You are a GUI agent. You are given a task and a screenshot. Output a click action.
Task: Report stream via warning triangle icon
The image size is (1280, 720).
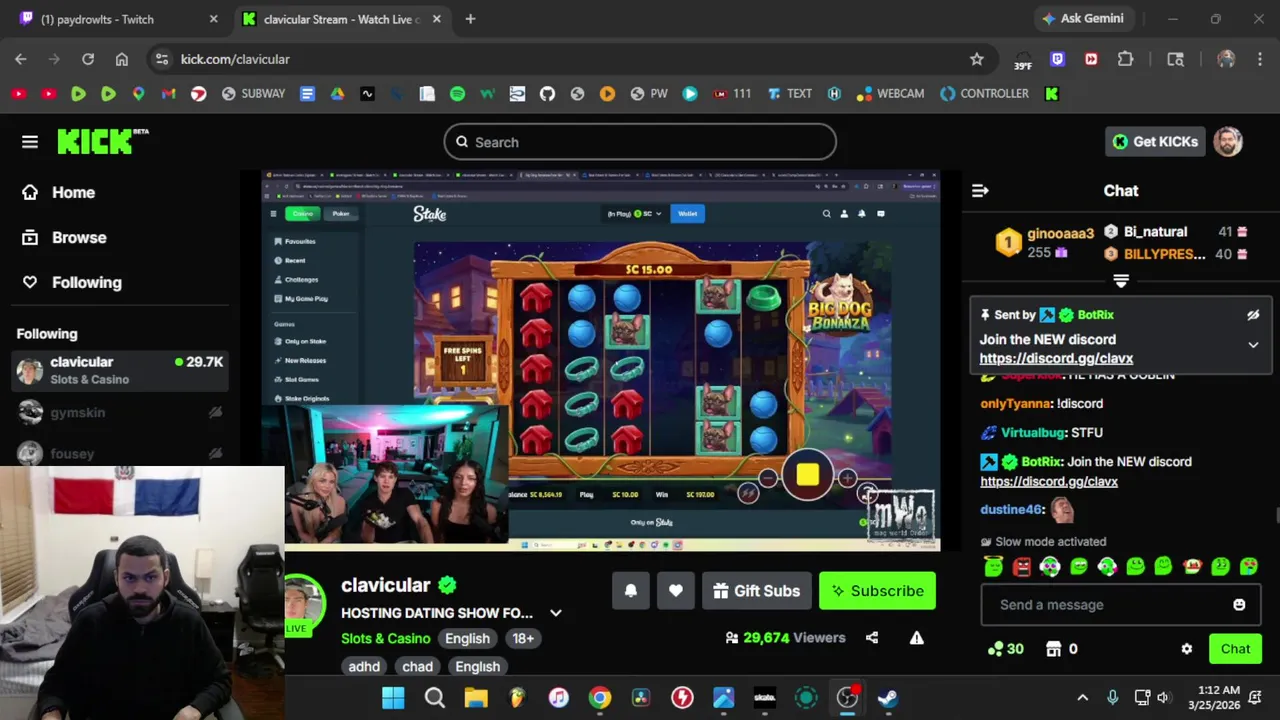[916, 638]
